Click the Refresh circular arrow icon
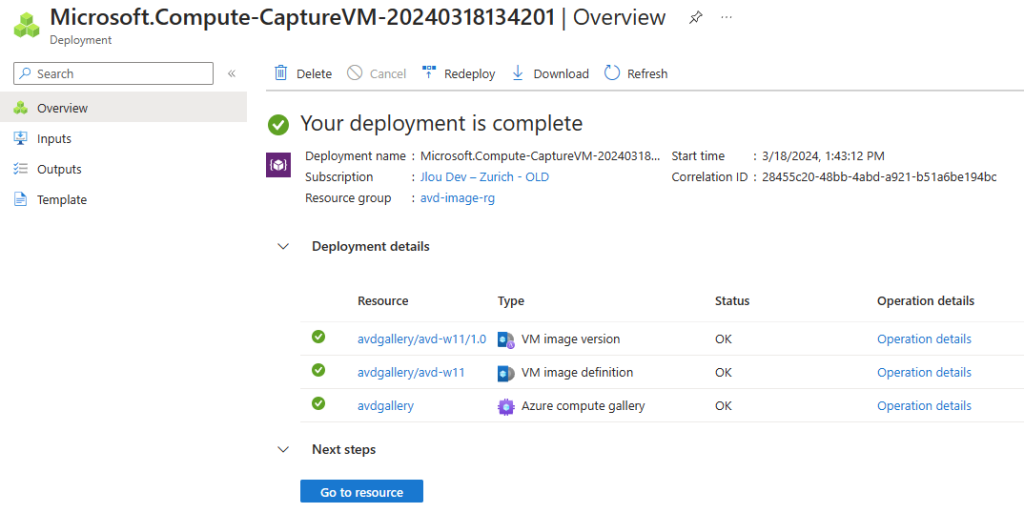1024x513 pixels. (612, 73)
